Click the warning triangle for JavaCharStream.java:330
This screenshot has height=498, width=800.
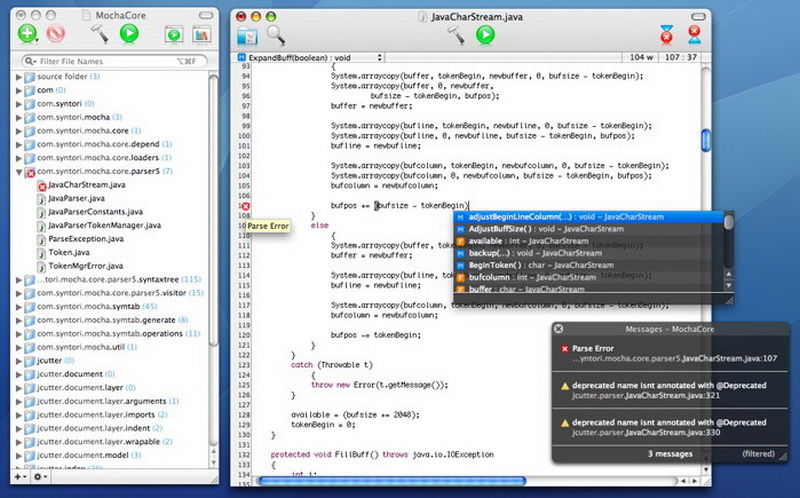[565, 423]
